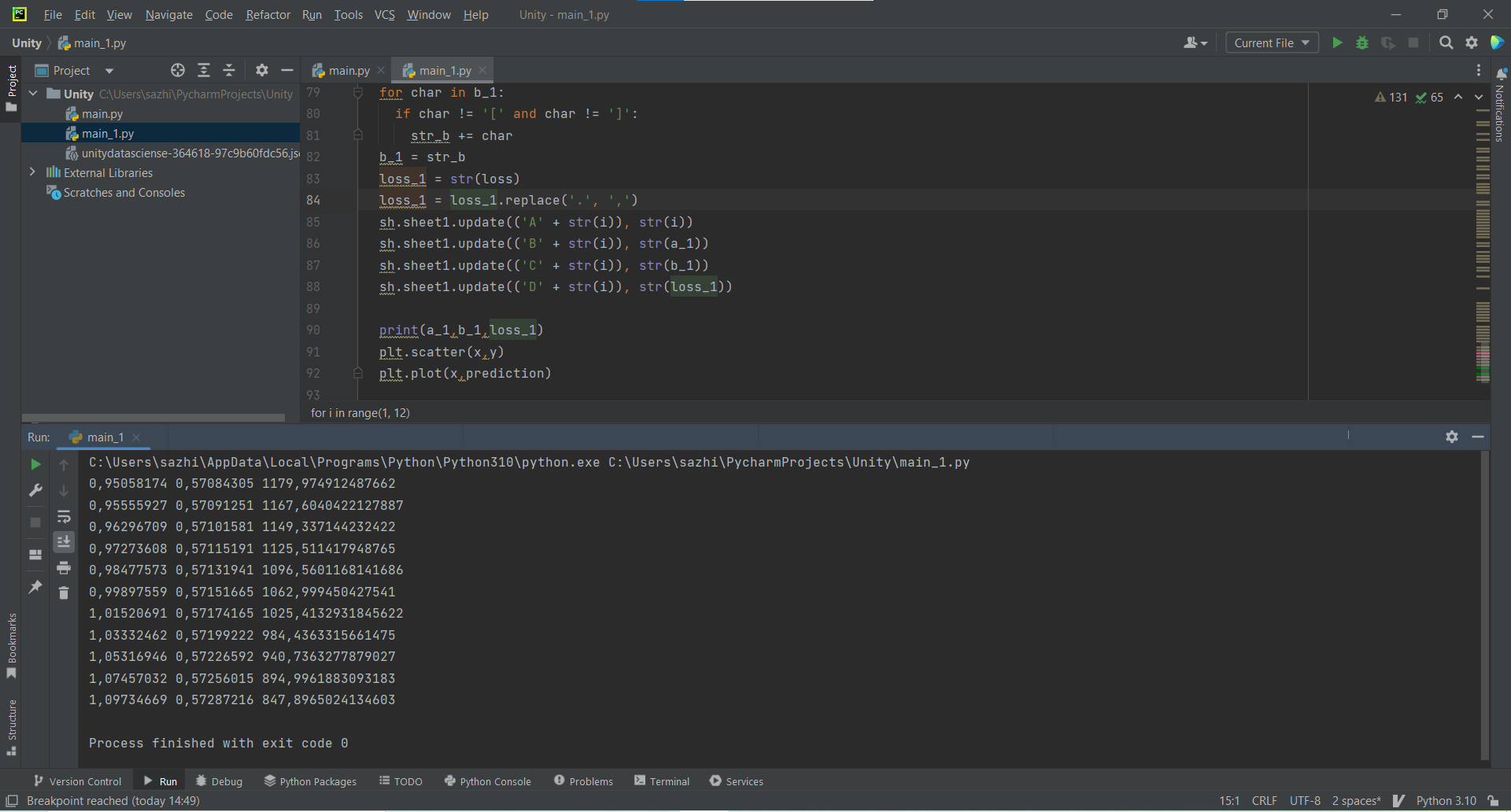Expand all in Project panel toolbar
The width and height of the screenshot is (1511, 812).
click(x=204, y=70)
